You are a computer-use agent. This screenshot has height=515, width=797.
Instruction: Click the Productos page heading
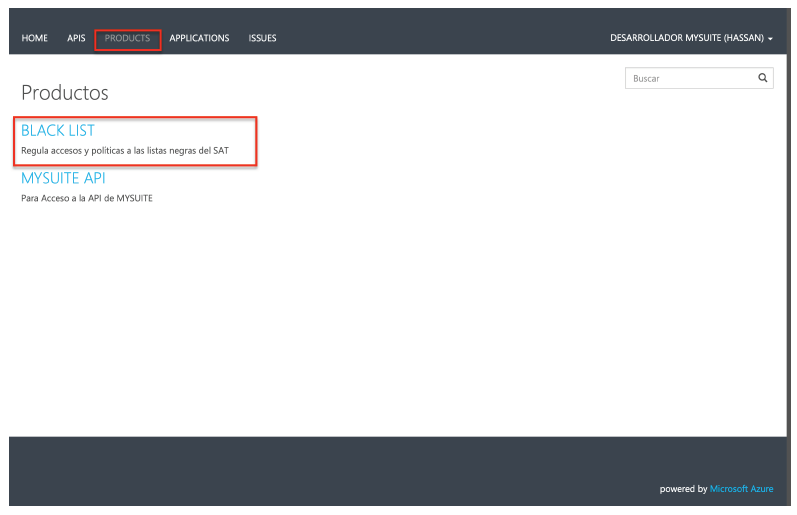tap(65, 93)
